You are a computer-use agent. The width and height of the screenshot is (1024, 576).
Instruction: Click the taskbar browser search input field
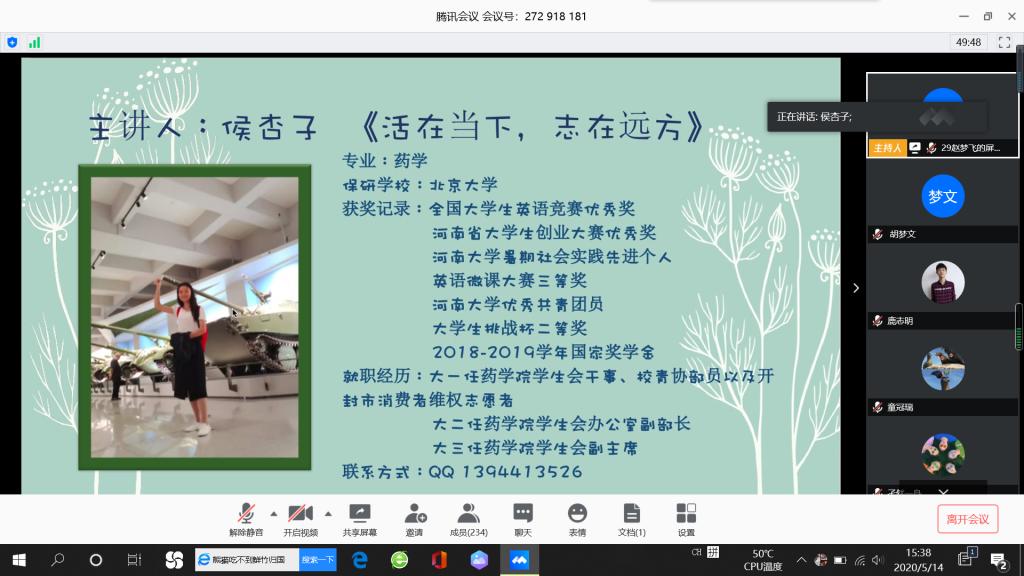pyautogui.click(x=248, y=560)
